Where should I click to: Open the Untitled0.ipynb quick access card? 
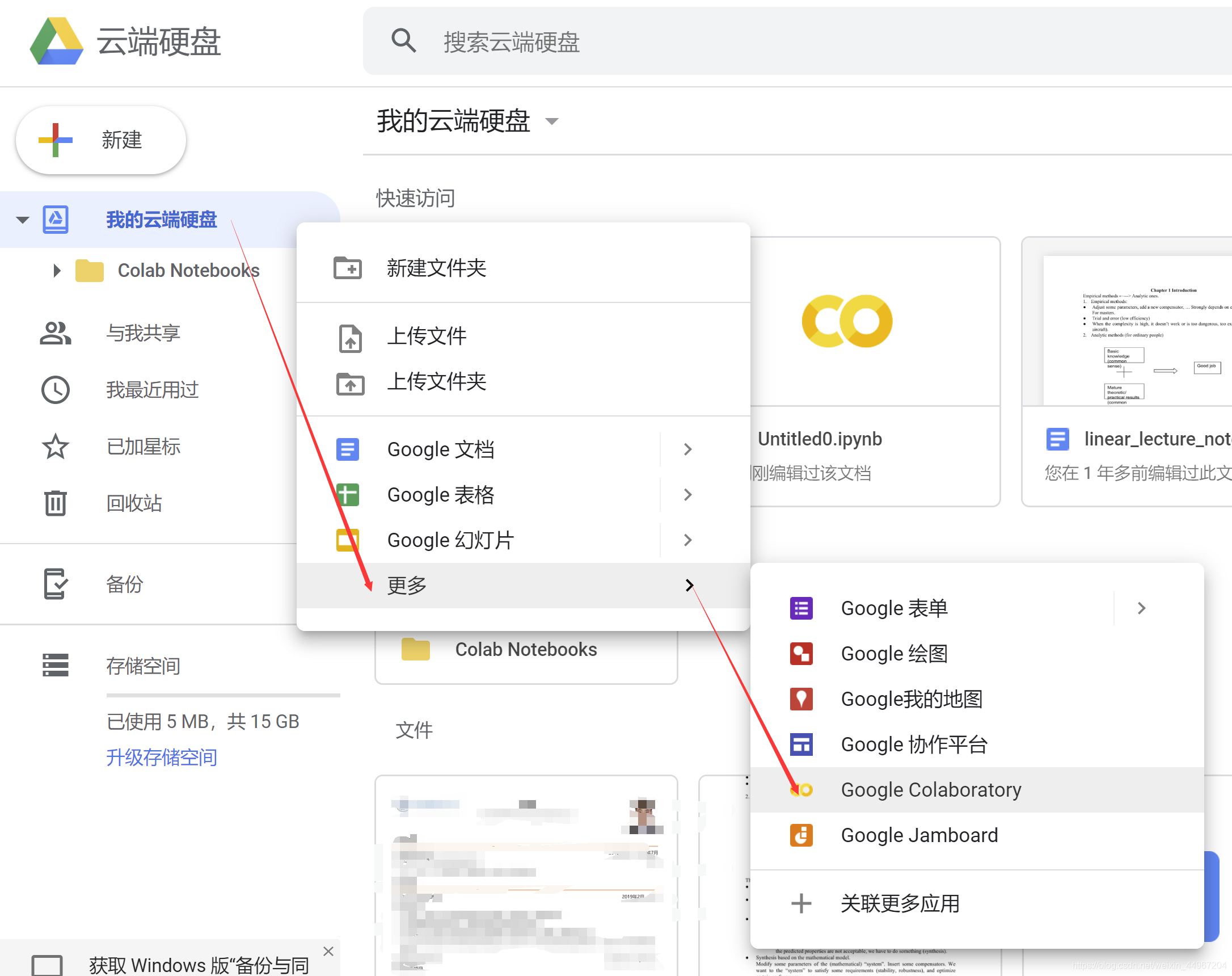[x=874, y=372]
